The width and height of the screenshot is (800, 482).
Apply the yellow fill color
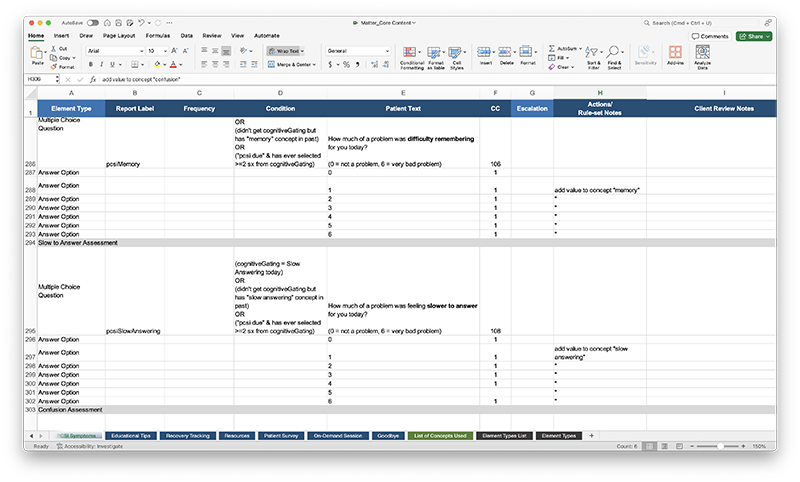pyautogui.click(x=157, y=65)
